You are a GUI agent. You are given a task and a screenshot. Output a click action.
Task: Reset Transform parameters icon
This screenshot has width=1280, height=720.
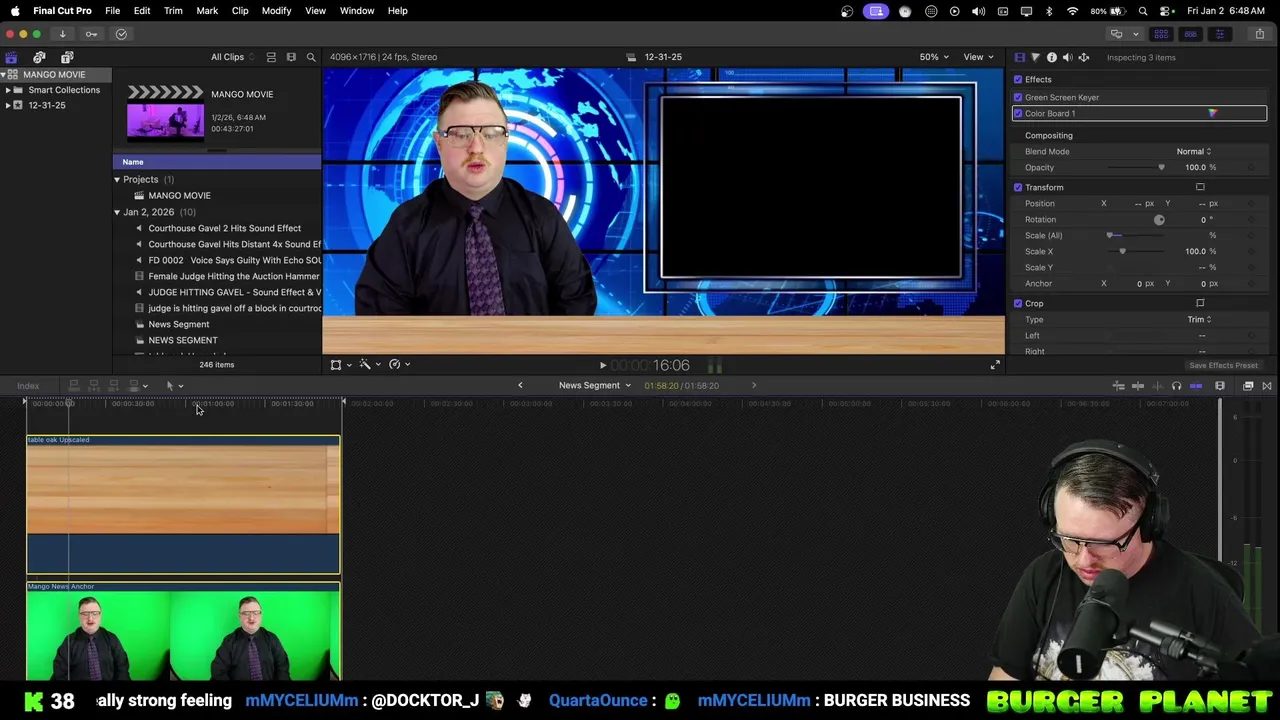[x=1200, y=187]
